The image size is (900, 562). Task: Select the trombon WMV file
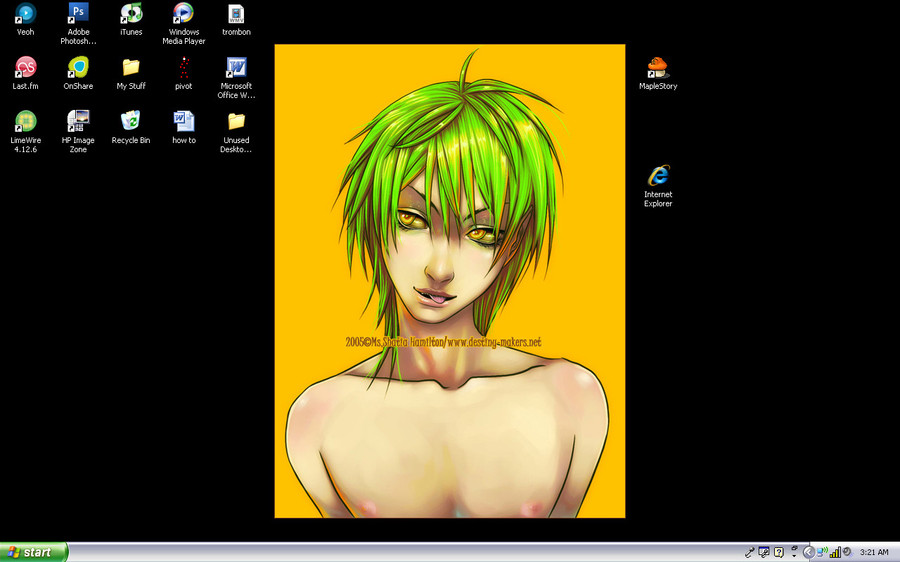click(x=236, y=18)
